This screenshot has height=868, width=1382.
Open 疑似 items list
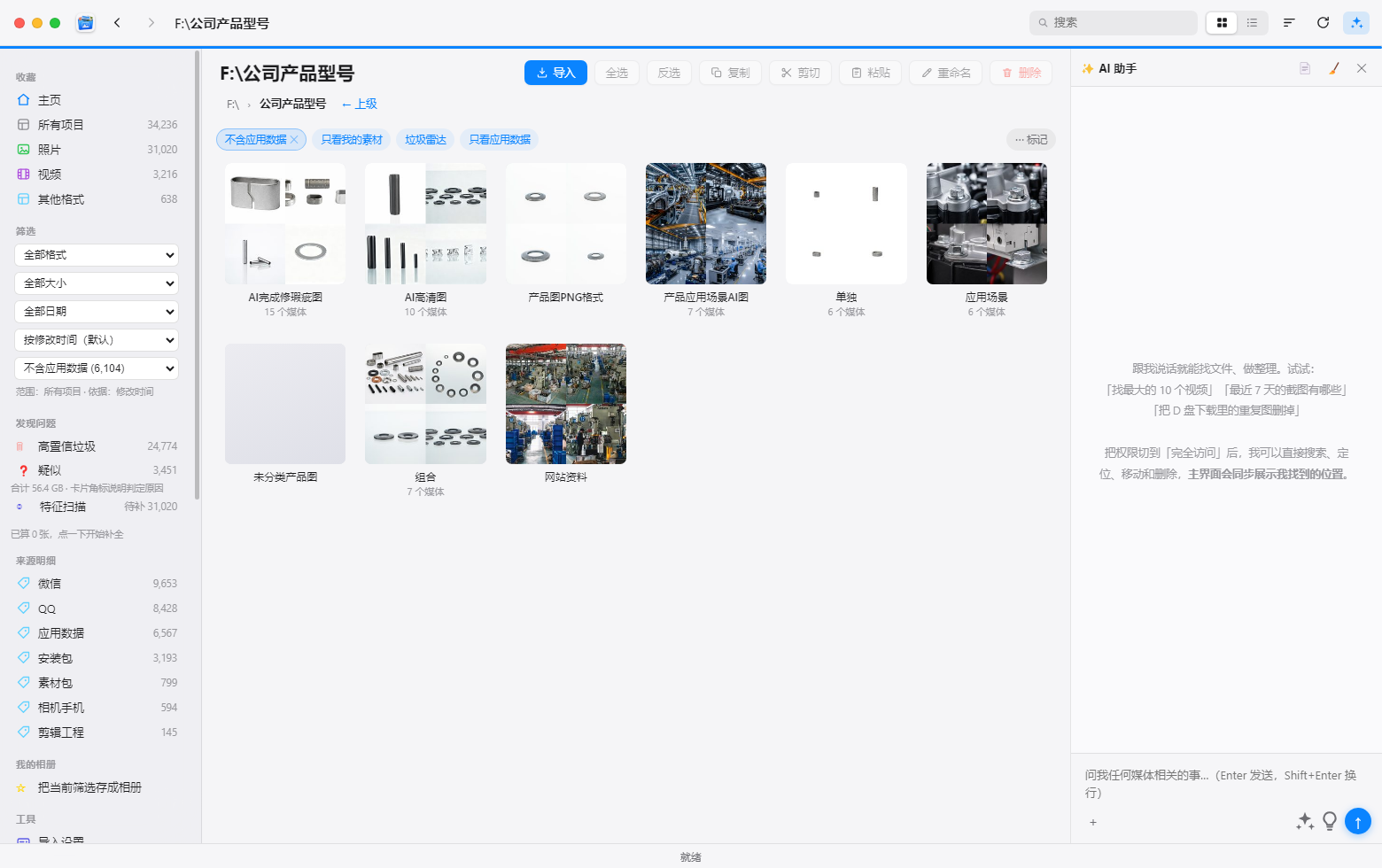click(x=97, y=470)
